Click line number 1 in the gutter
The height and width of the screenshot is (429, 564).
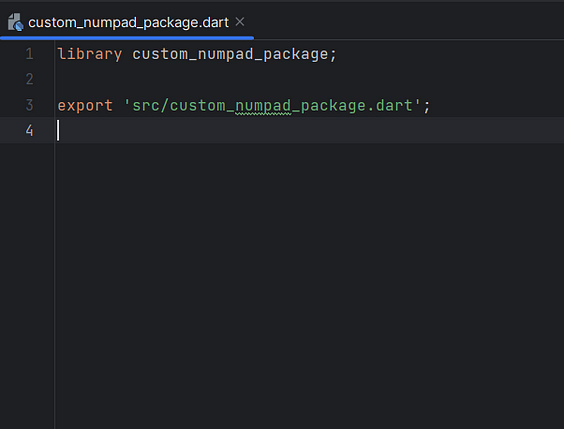pyautogui.click(x=29, y=54)
